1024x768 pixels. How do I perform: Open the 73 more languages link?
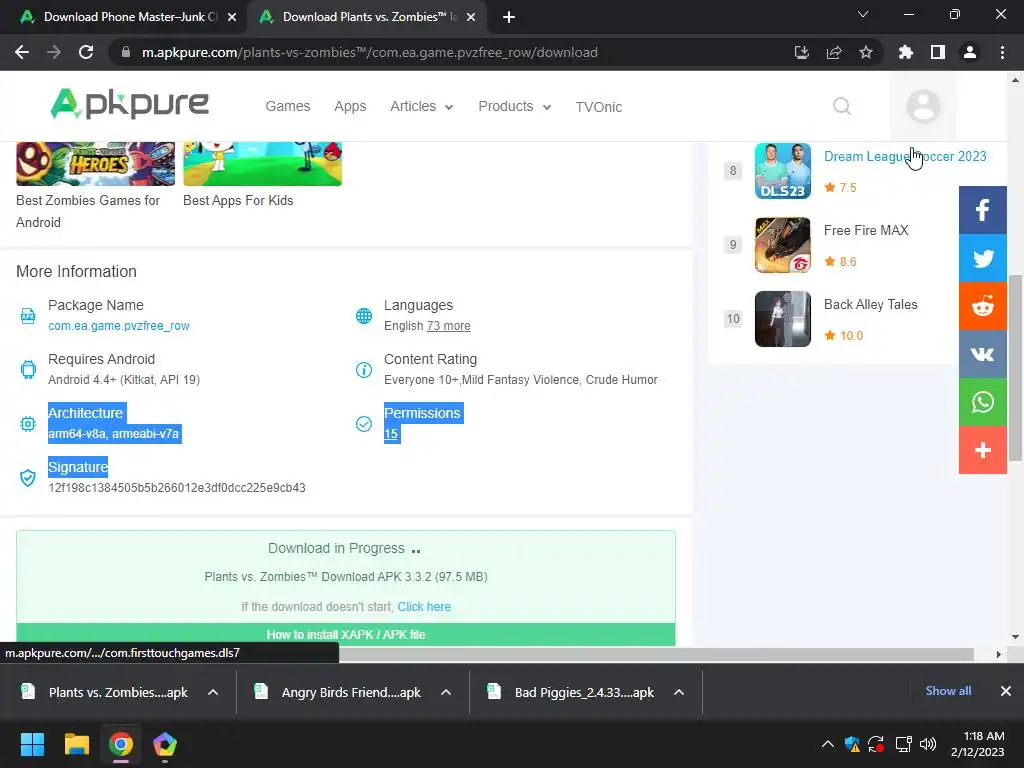[449, 326]
